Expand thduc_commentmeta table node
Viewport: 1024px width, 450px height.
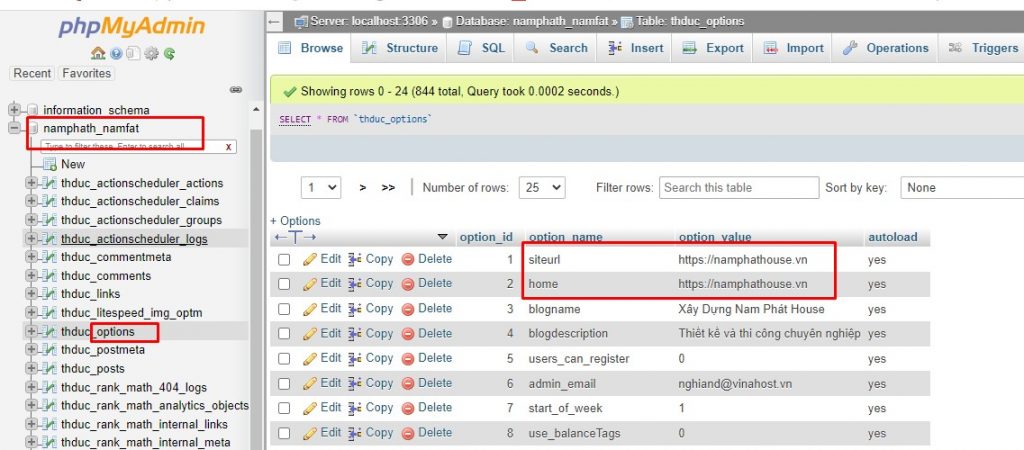[31, 257]
